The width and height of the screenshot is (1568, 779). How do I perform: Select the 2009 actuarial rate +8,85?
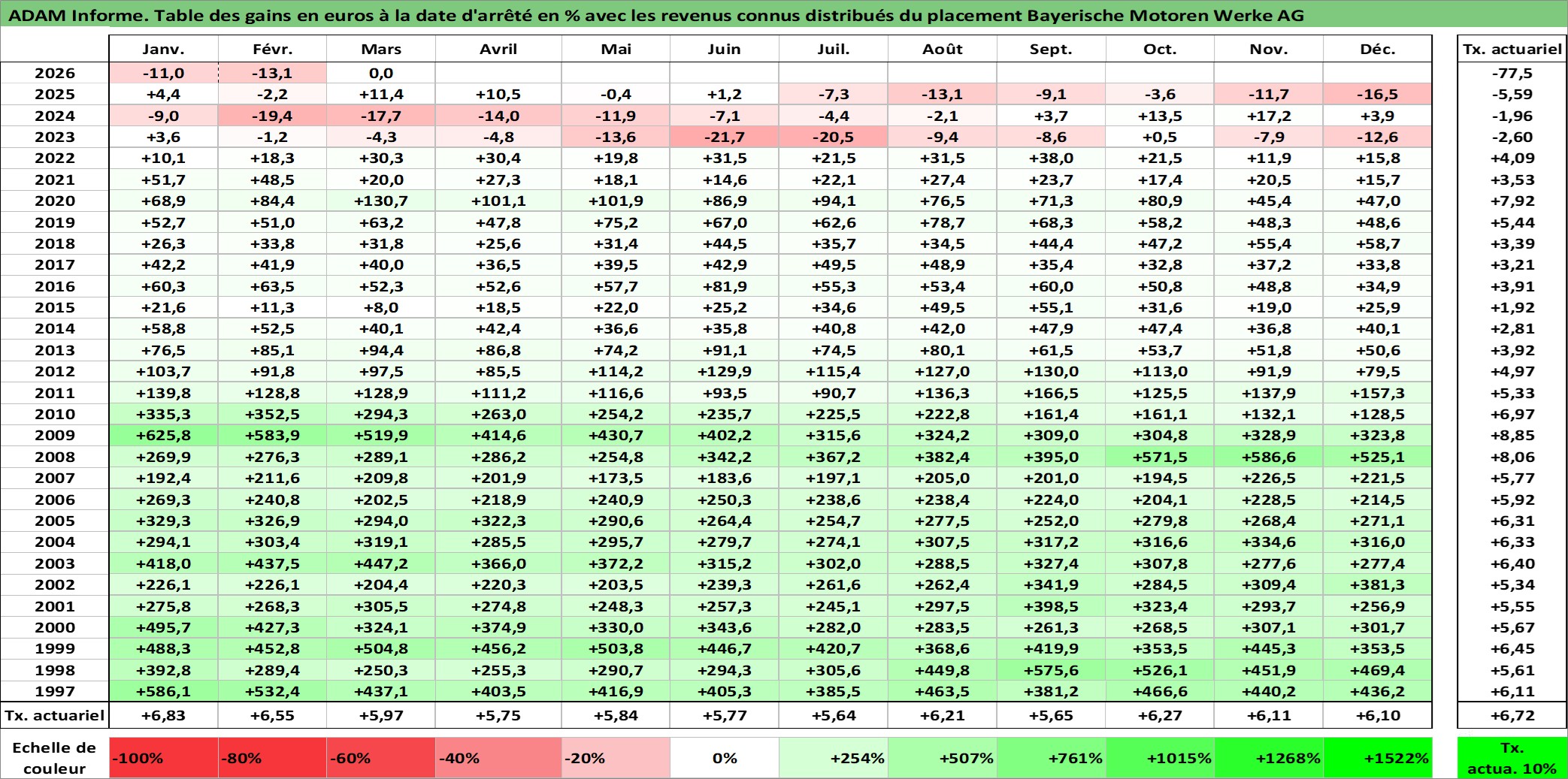click(1512, 435)
